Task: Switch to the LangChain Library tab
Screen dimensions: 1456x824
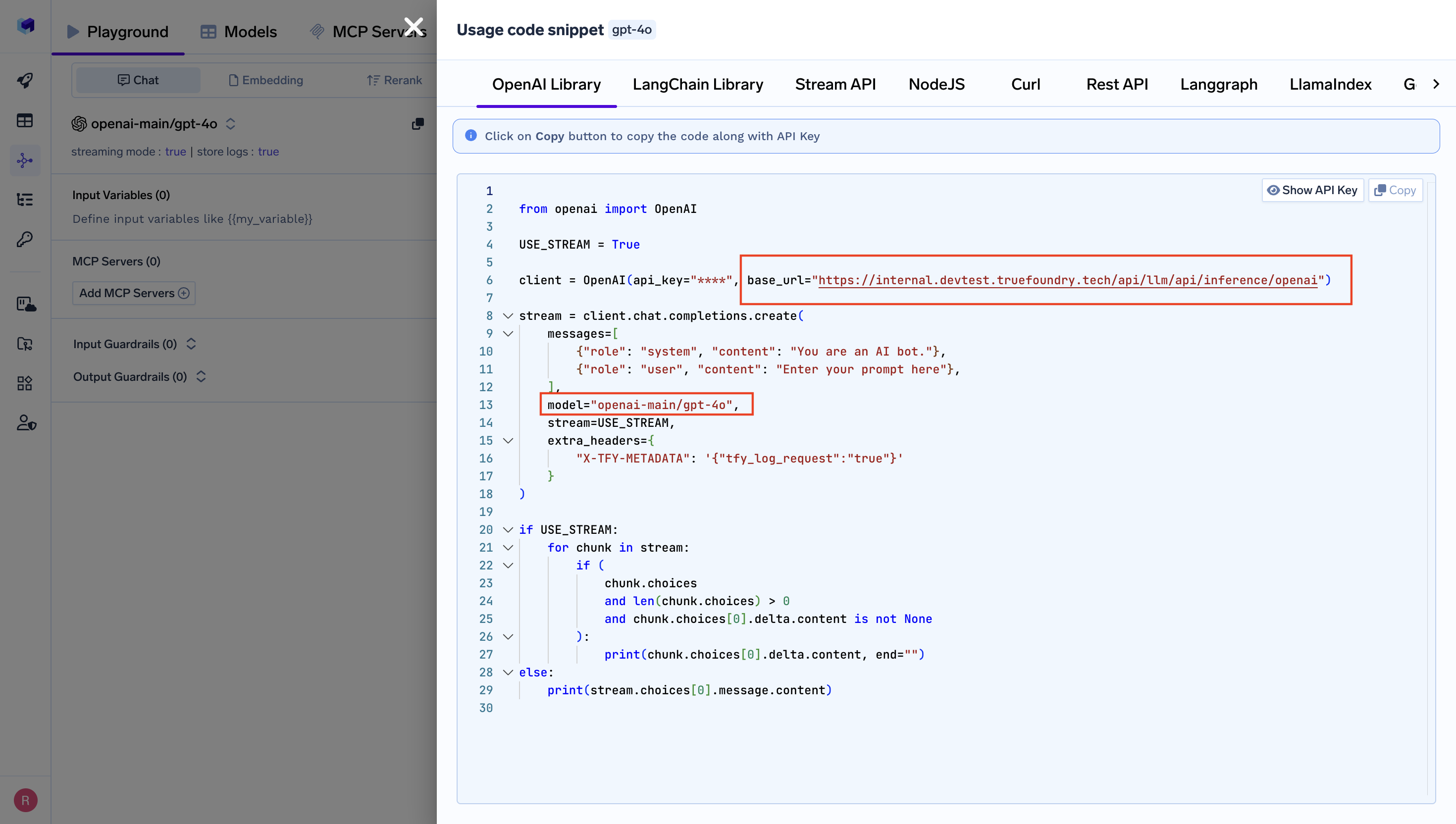Action: point(697,84)
